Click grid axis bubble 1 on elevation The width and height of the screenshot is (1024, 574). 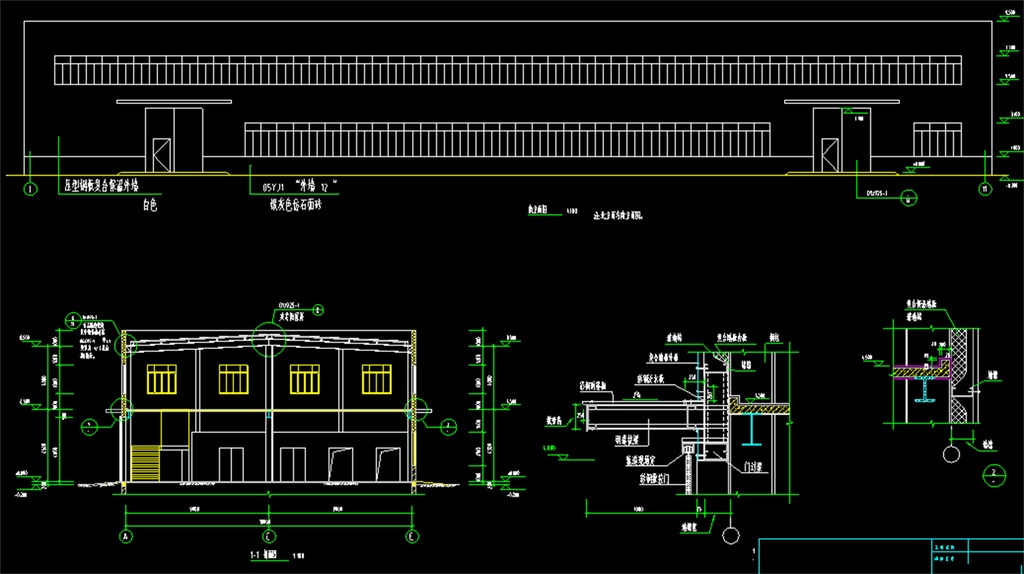click(30, 188)
